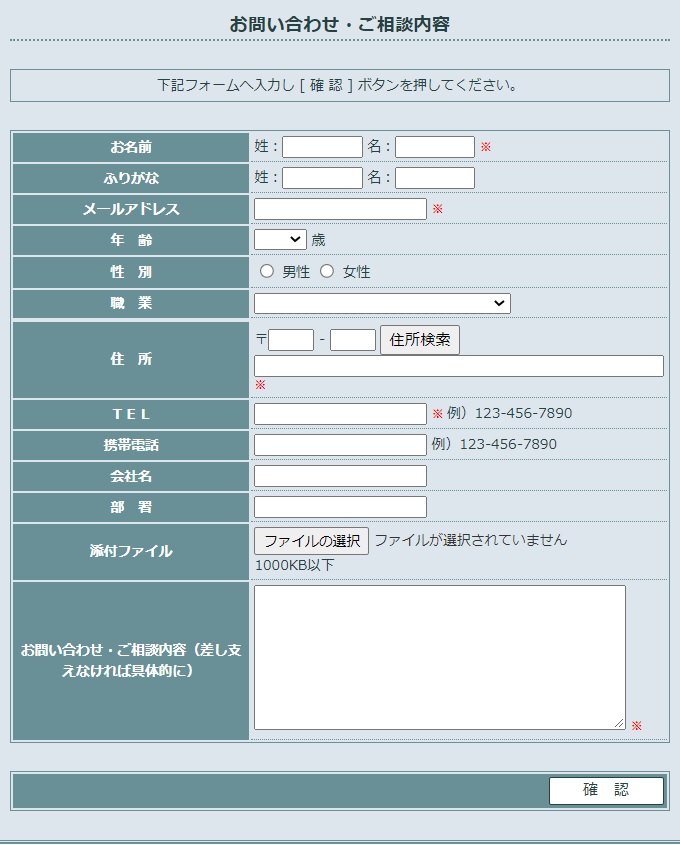Image resolution: width=680 pixels, height=845 pixels.
Task: Click the ファイルの選択 file button
Action: 311,541
